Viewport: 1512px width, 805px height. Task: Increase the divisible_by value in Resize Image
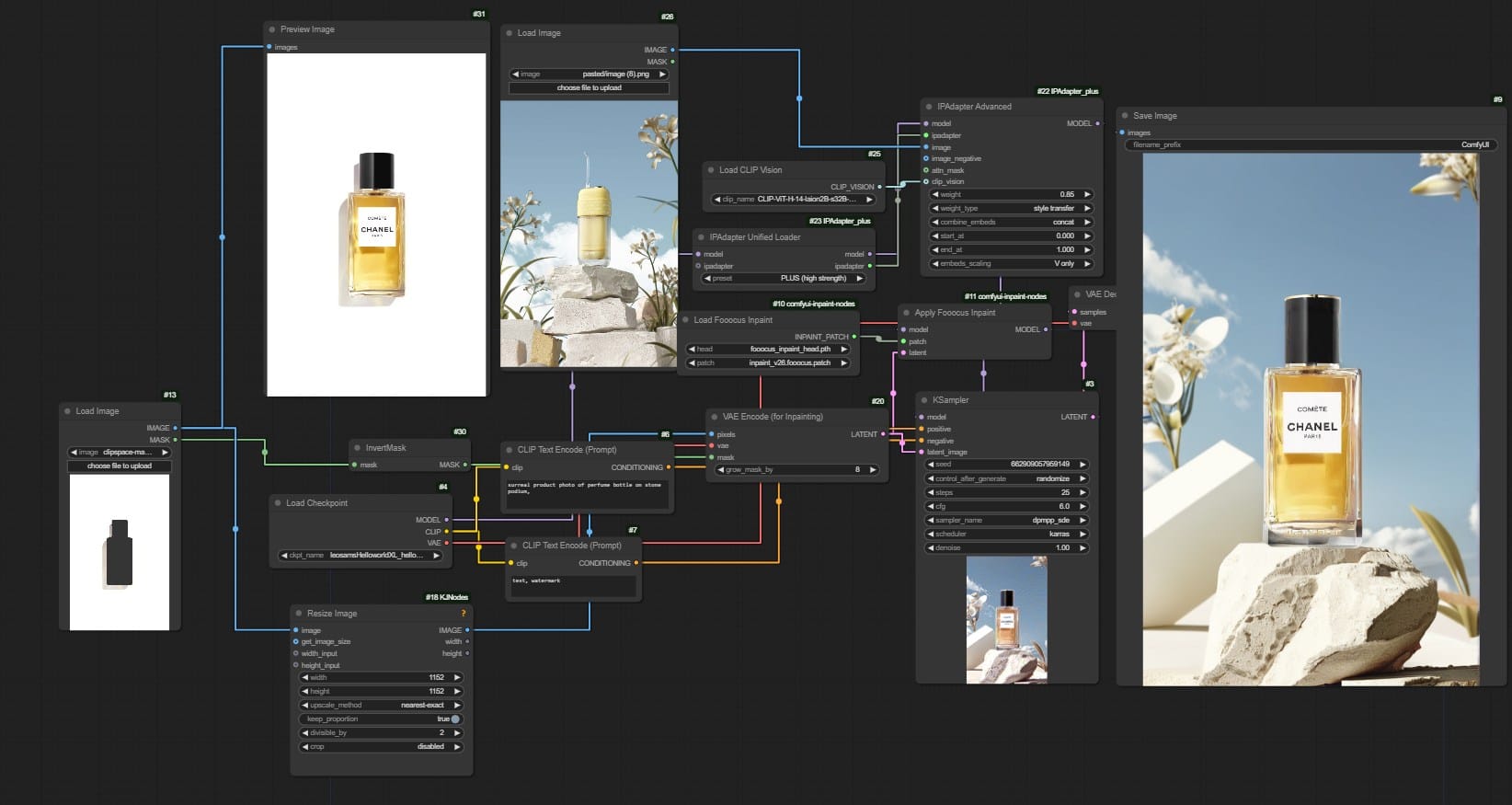tap(457, 733)
